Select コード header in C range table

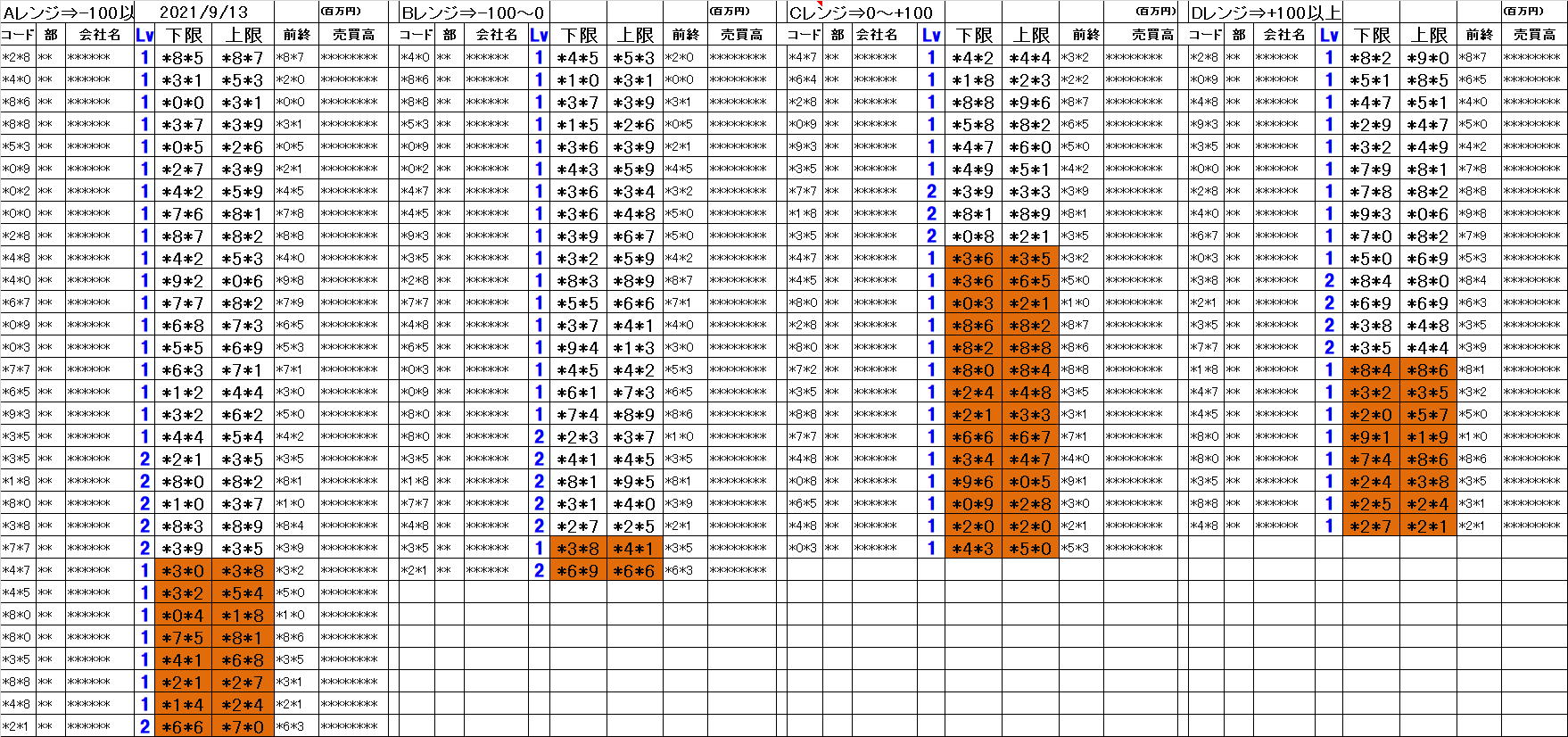805,35
